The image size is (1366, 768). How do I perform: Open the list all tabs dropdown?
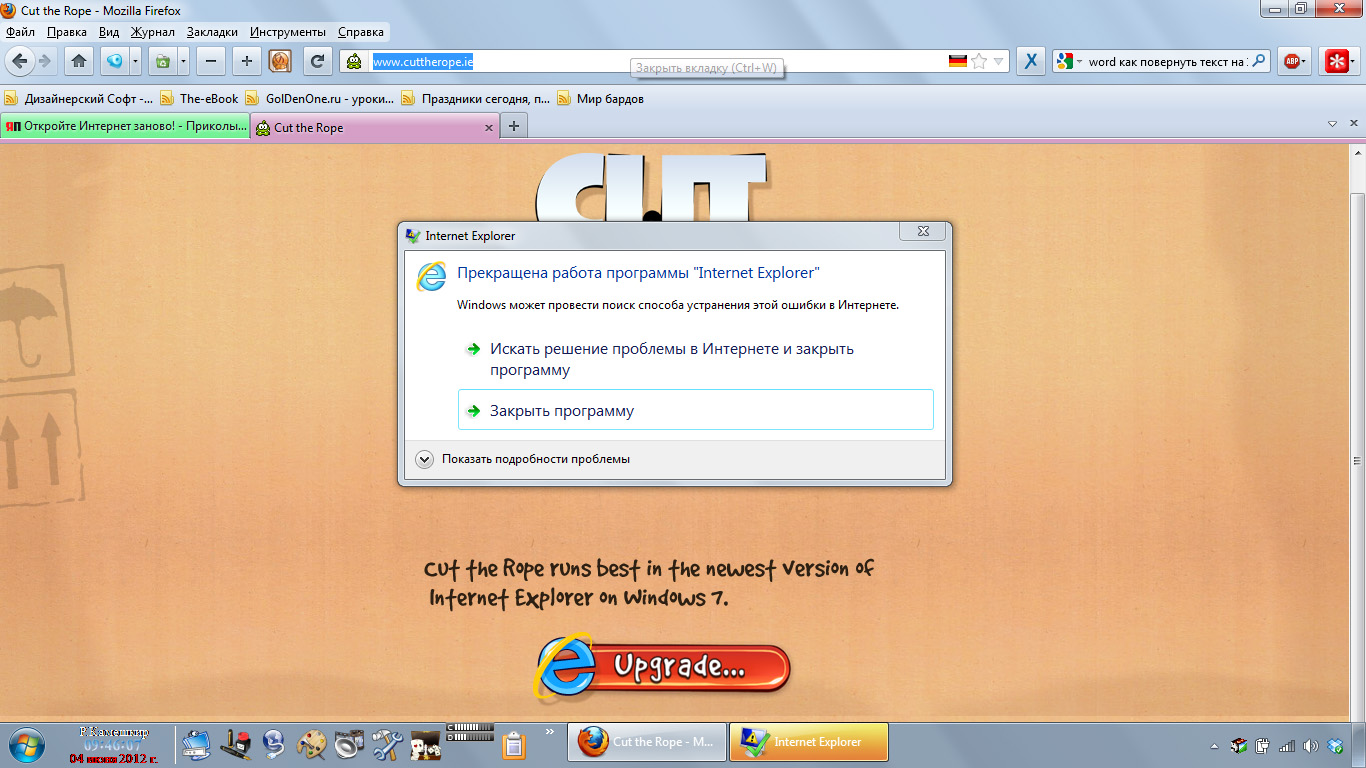point(1332,125)
